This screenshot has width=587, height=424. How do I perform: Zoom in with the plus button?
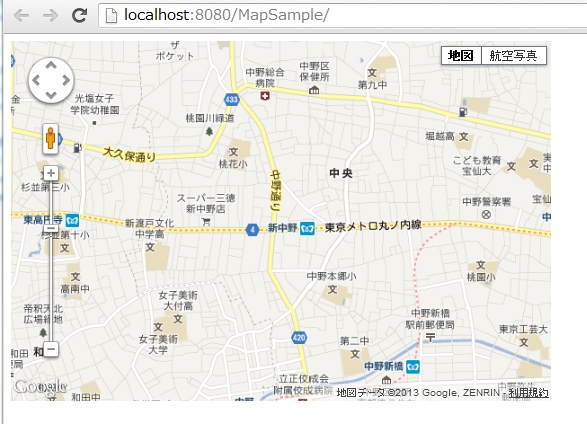click(51, 173)
